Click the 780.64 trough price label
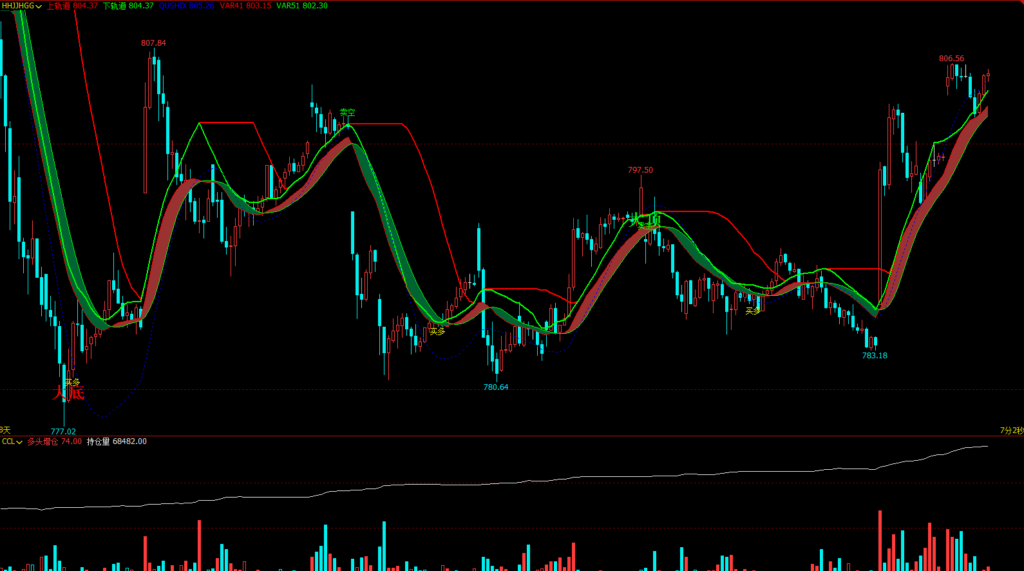Viewport: 1024px width, 571px height. [x=496, y=387]
